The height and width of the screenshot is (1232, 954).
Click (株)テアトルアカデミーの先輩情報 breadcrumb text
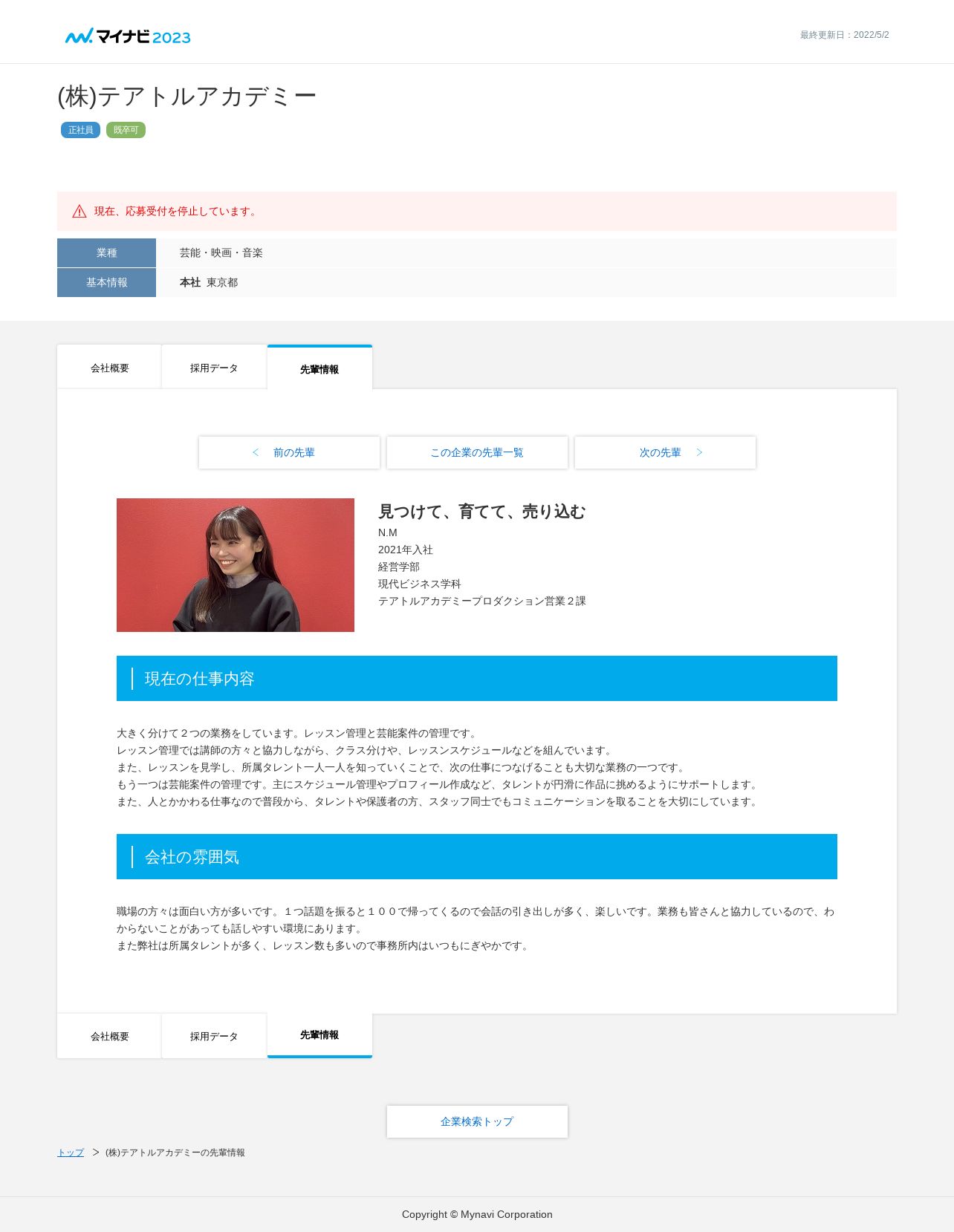[175, 1153]
